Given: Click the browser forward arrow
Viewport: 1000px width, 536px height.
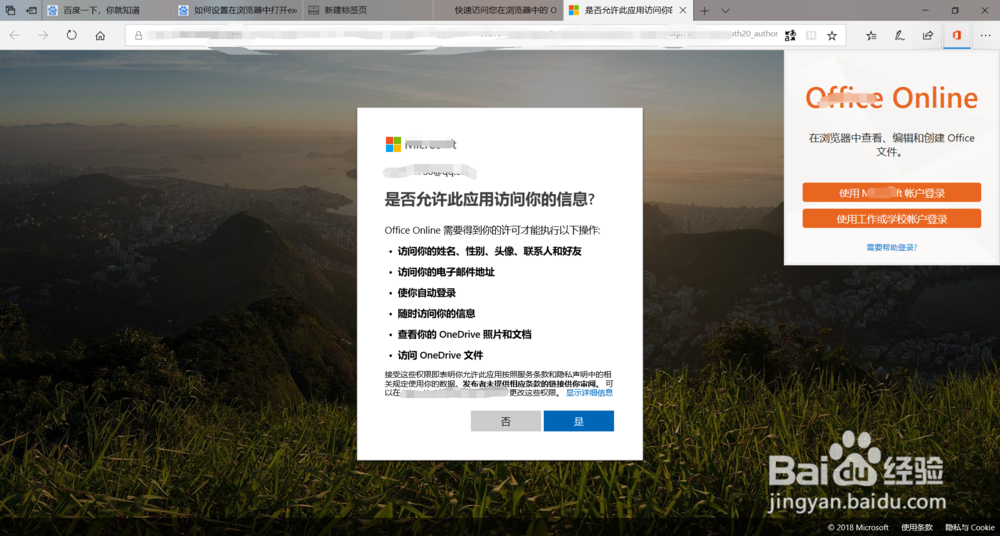Looking at the screenshot, I should point(43,36).
